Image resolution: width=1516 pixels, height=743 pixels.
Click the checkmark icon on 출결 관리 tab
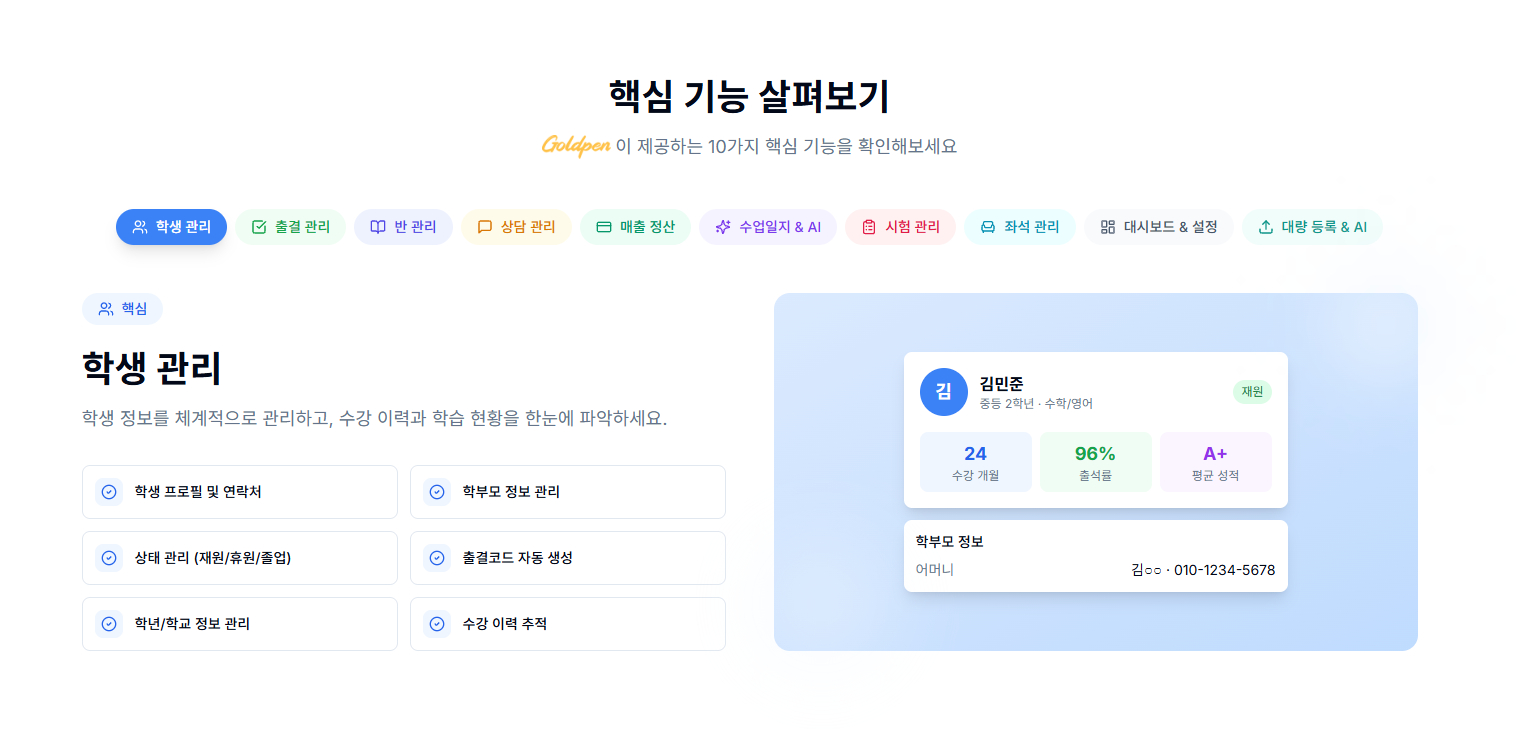pyautogui.click(x=259, y=226)
